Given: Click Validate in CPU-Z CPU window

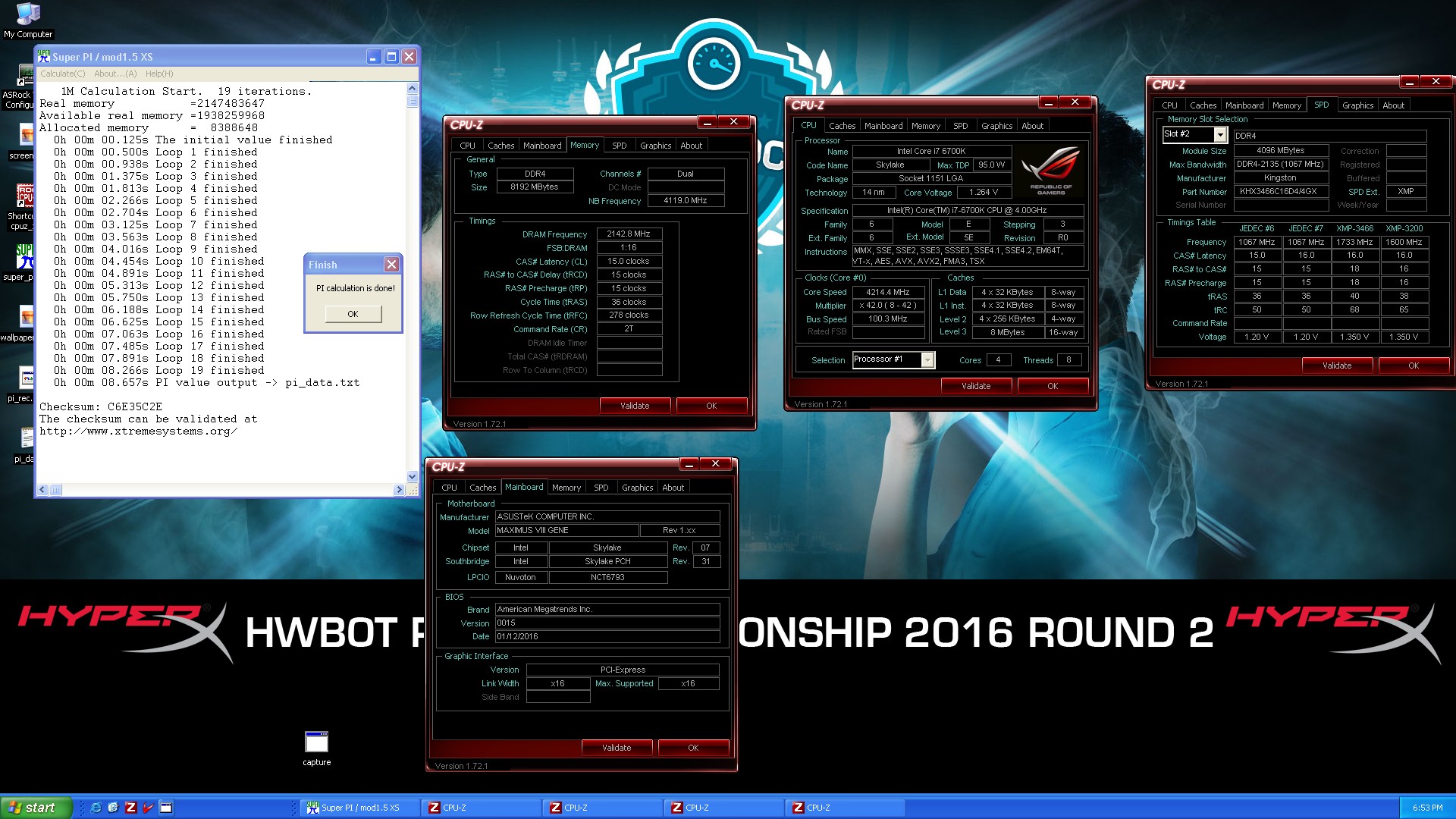Looking at the screenshot, I should pyautogui.click(x=976, y=386).
